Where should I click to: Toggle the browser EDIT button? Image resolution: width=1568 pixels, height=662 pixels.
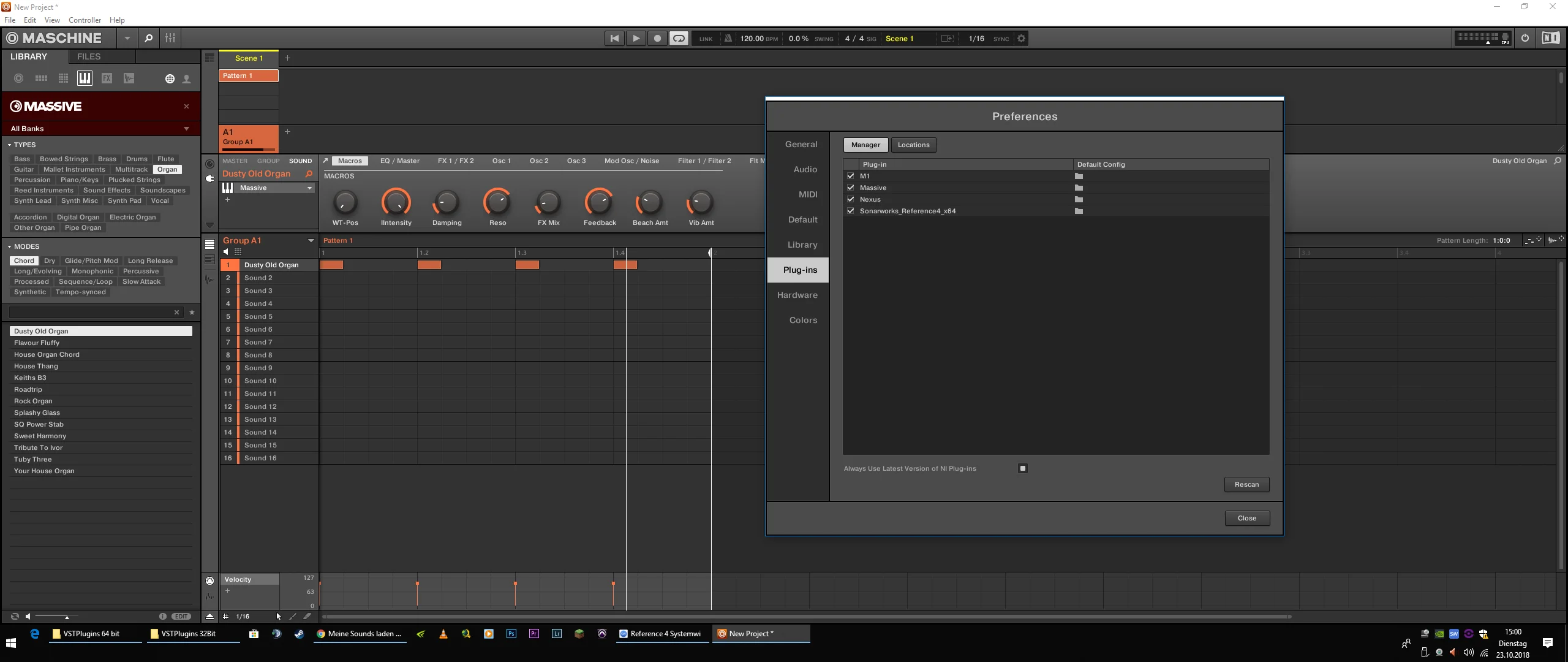click(x=181, y=617)
